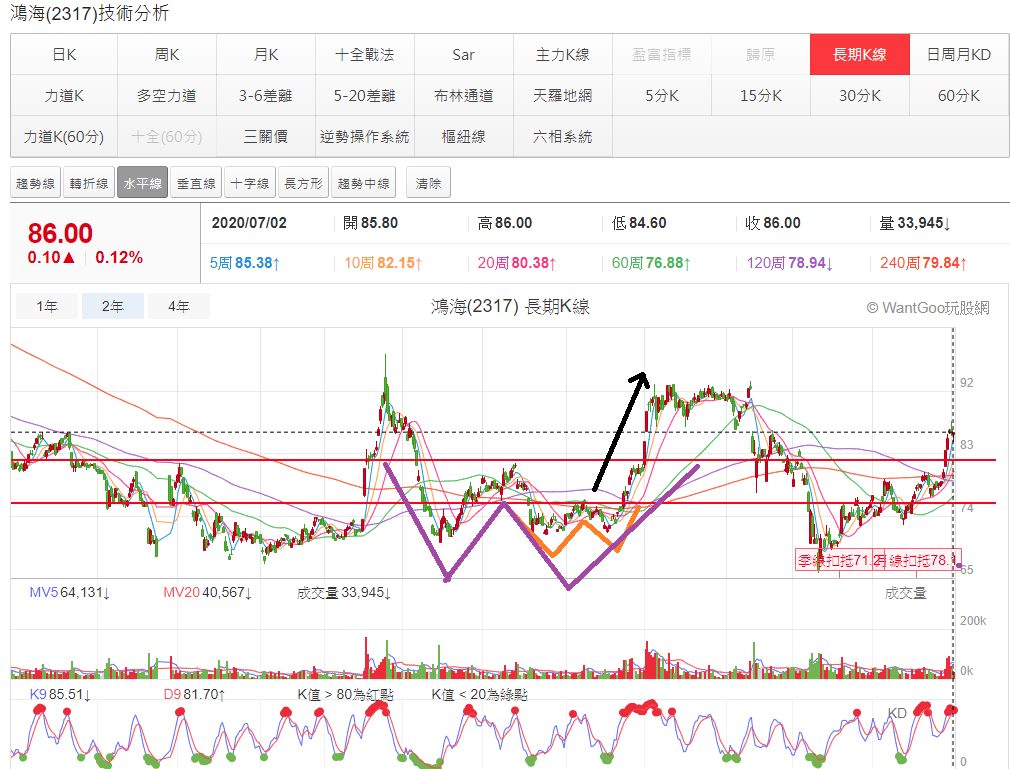Select the 長方形 rectangle tool
The height and width of the screenshot is (769, 1010).
click(303, 184)
